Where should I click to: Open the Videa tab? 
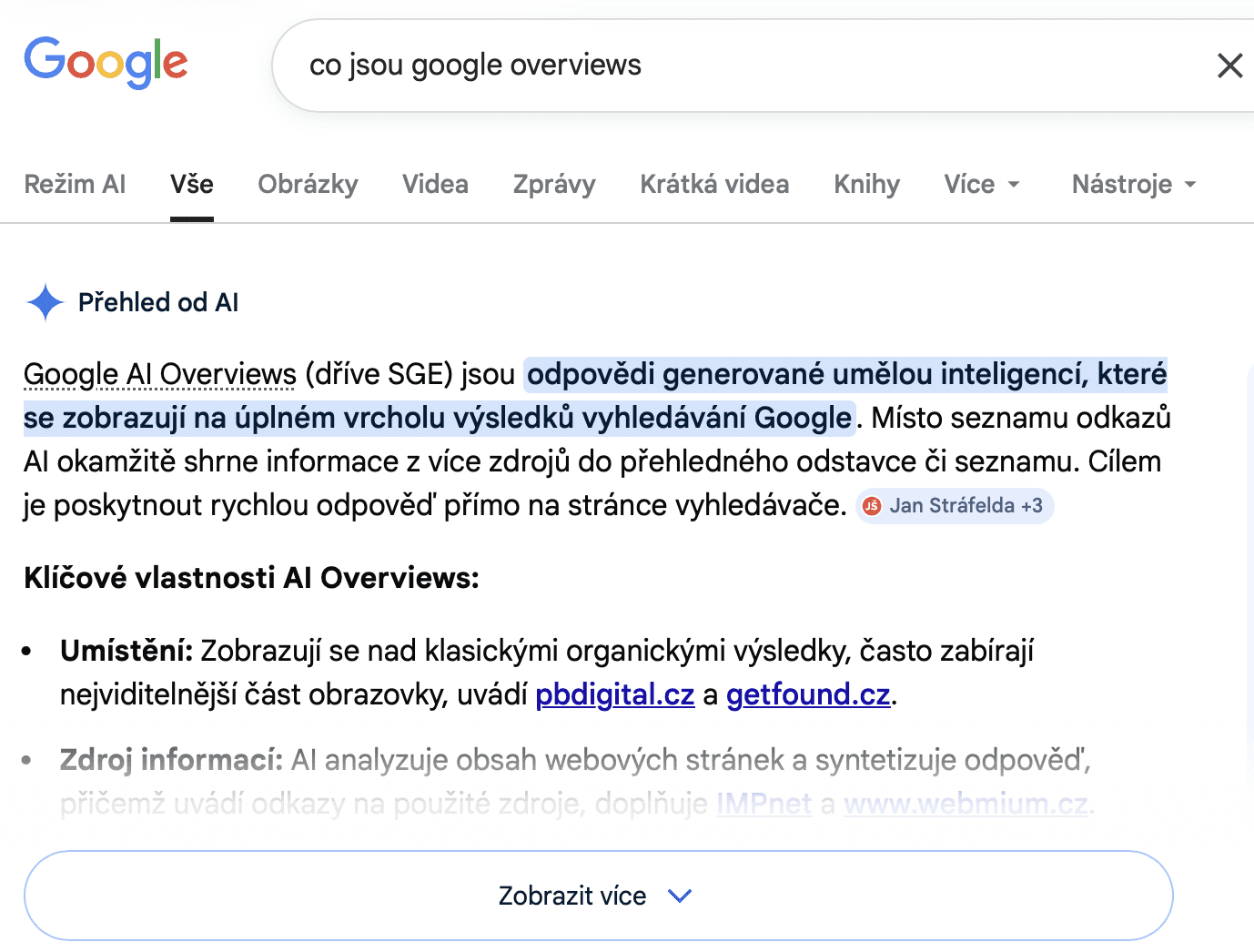(x=435, y=184)
